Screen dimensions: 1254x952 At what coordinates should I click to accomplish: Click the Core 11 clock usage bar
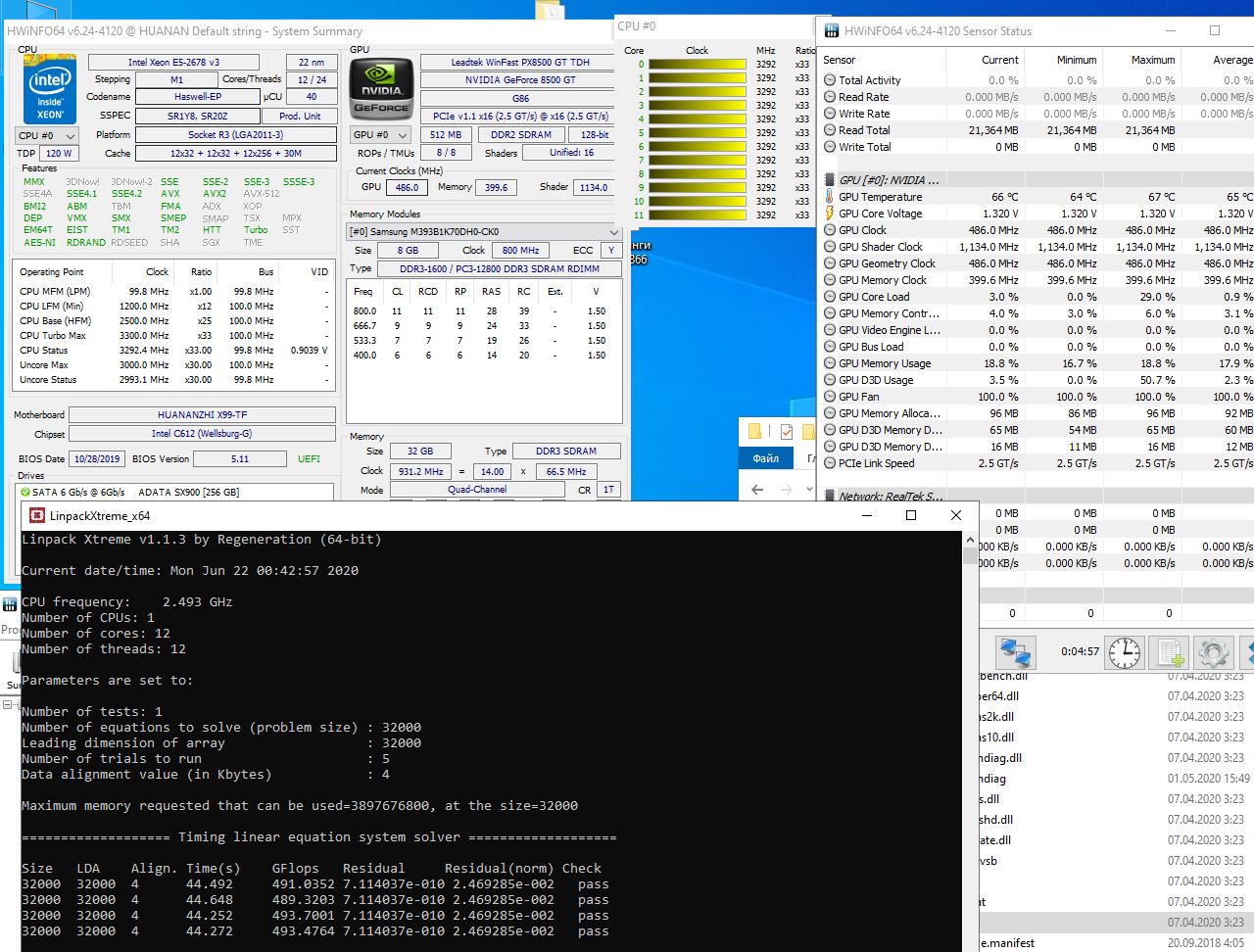(698, 215)
